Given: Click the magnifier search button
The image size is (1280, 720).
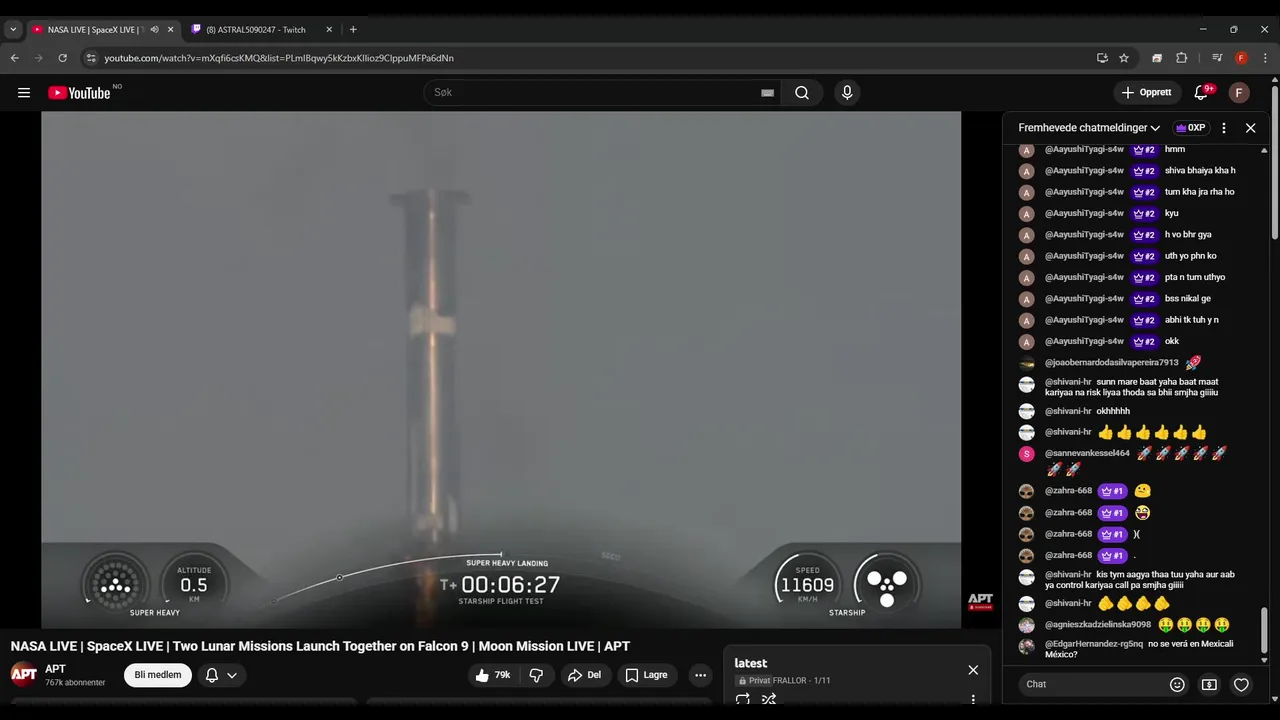Looking at the screenshot, I should pos(802,93).
